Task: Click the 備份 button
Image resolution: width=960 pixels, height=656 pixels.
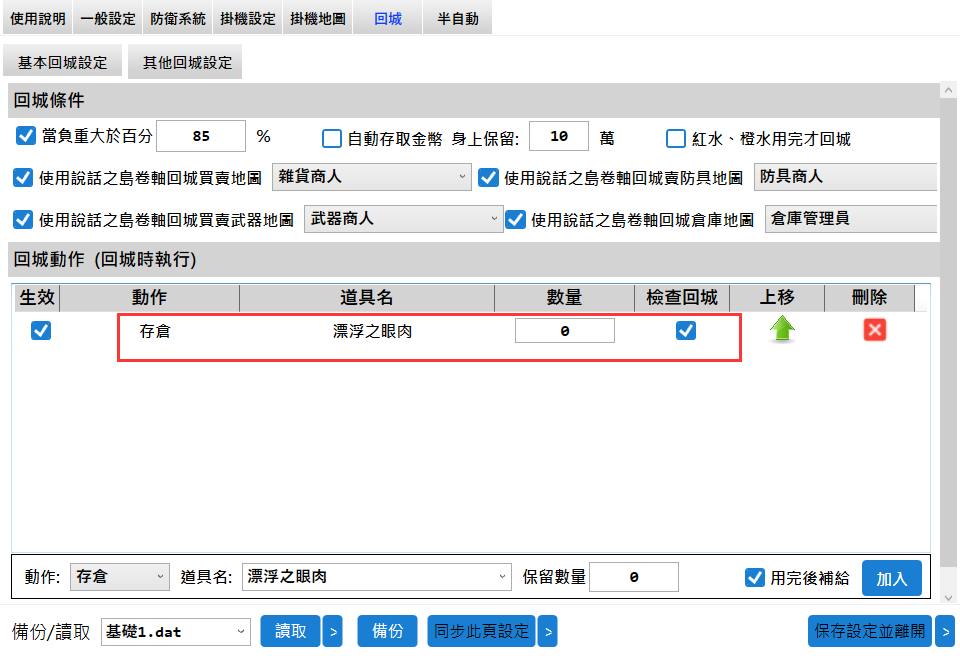Action: click(387, 631)
